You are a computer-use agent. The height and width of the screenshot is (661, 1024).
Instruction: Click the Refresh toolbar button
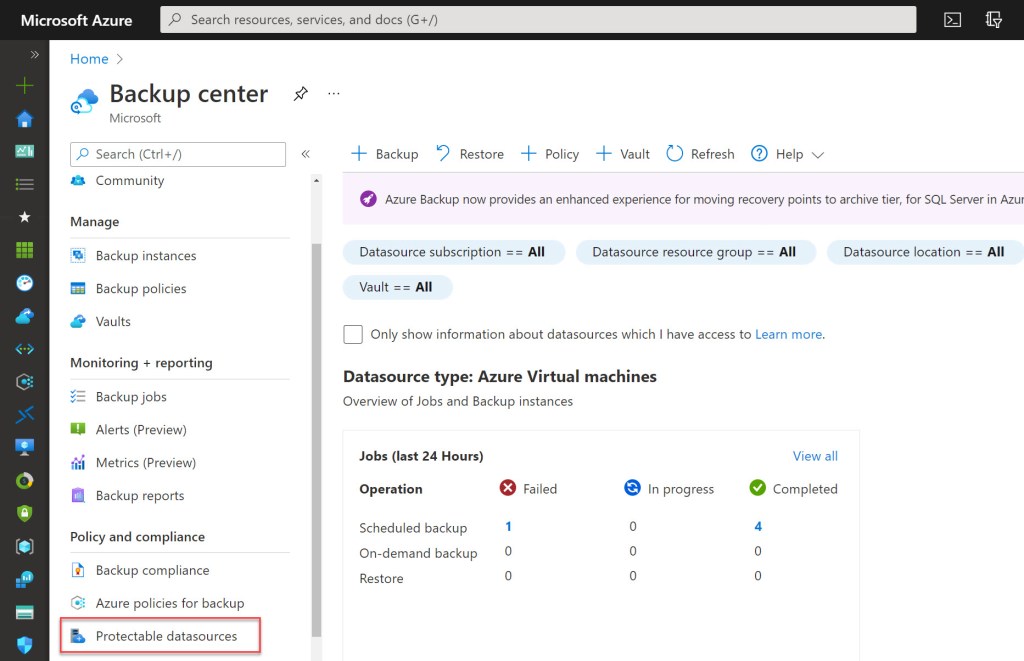click(x=700, y=154)
